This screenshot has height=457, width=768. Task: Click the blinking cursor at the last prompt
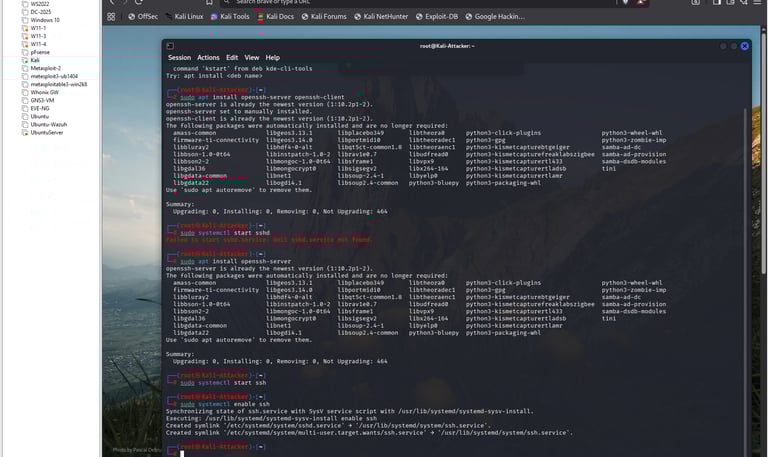click(x=182, y=454)
